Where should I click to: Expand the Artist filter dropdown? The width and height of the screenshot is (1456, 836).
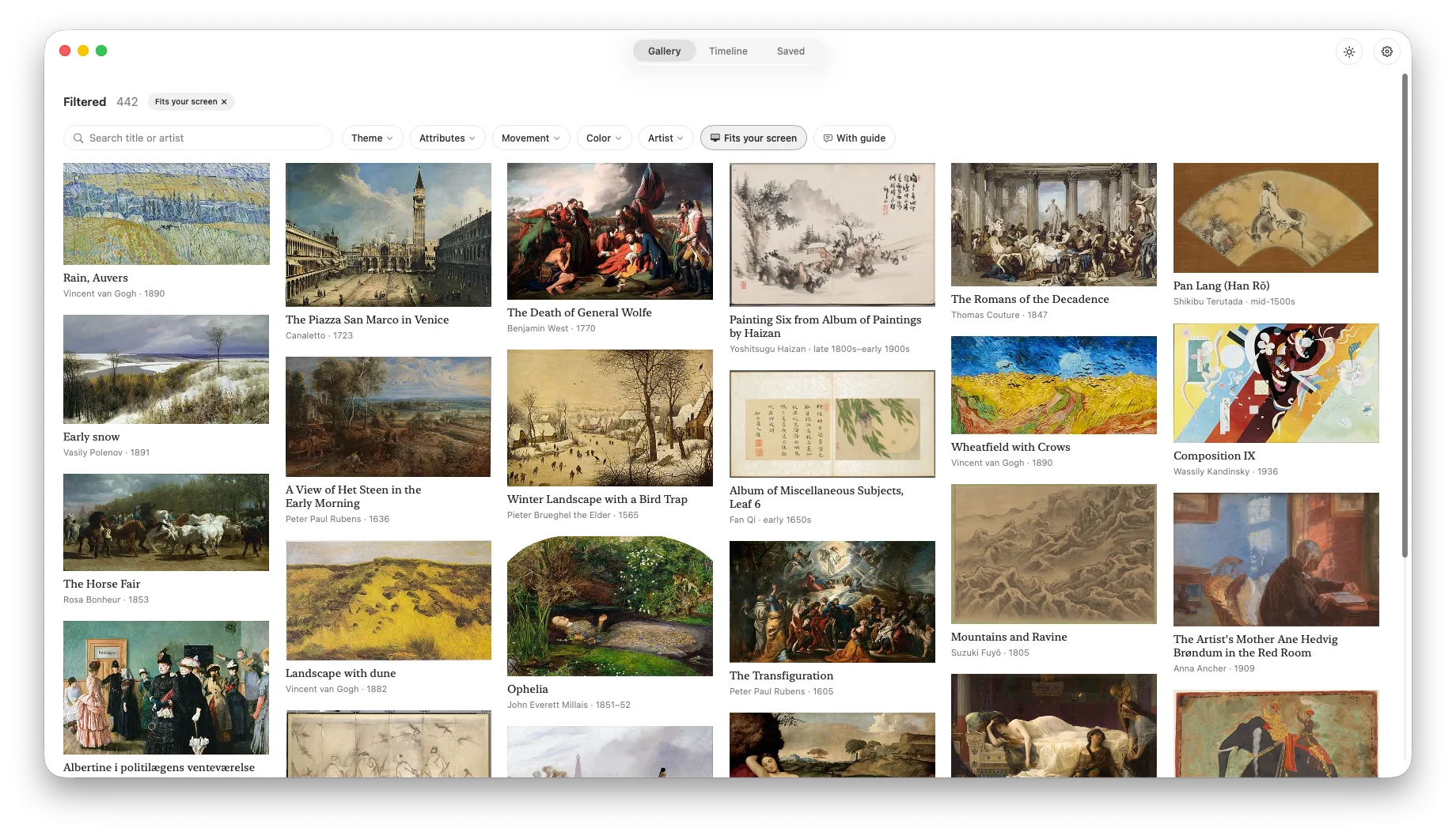click(x=665, y=138)
